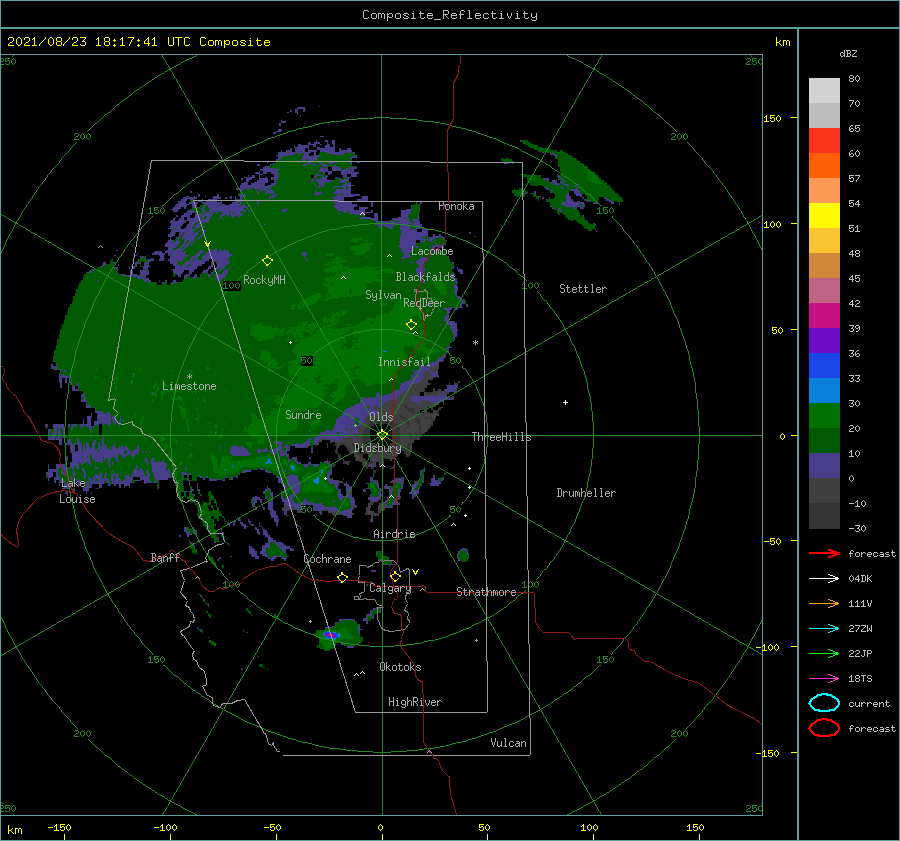The height and width of the screenshot is (841, 900).
Task: Click the Composite_Reflectivity title
Action: pyautogui.click(x=450, y=15)
